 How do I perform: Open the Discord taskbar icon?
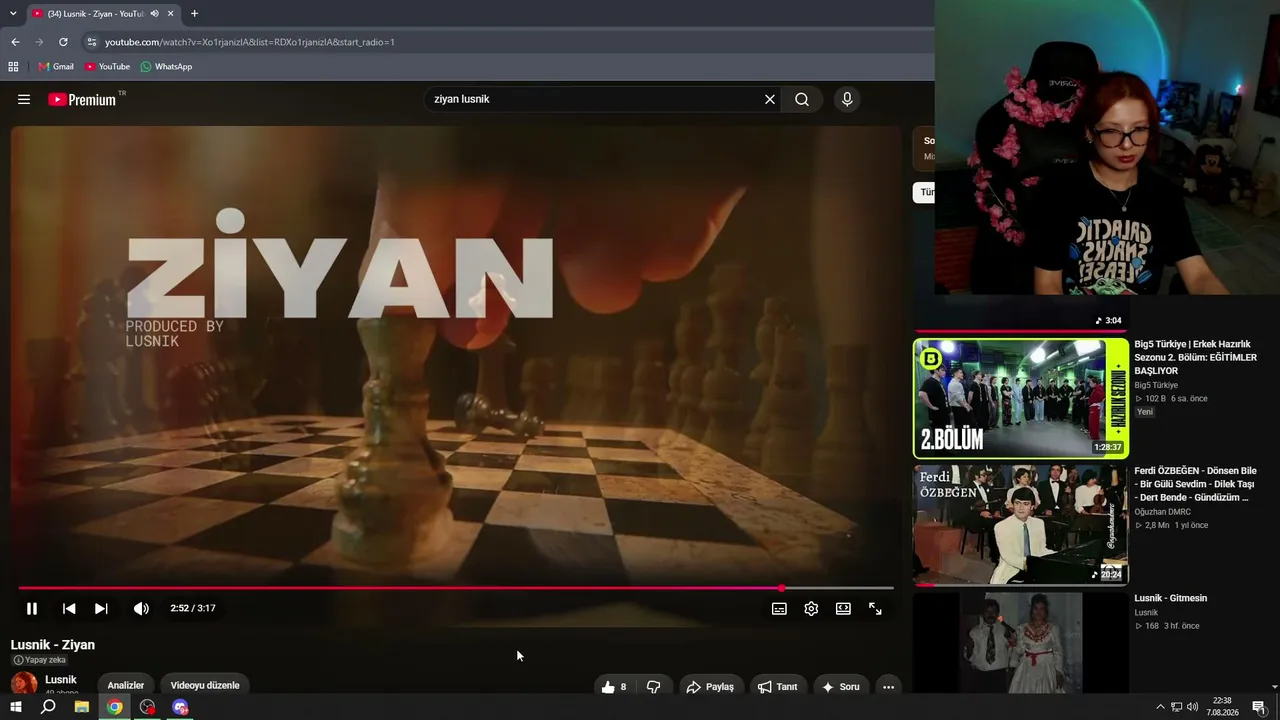click(180, 707)
